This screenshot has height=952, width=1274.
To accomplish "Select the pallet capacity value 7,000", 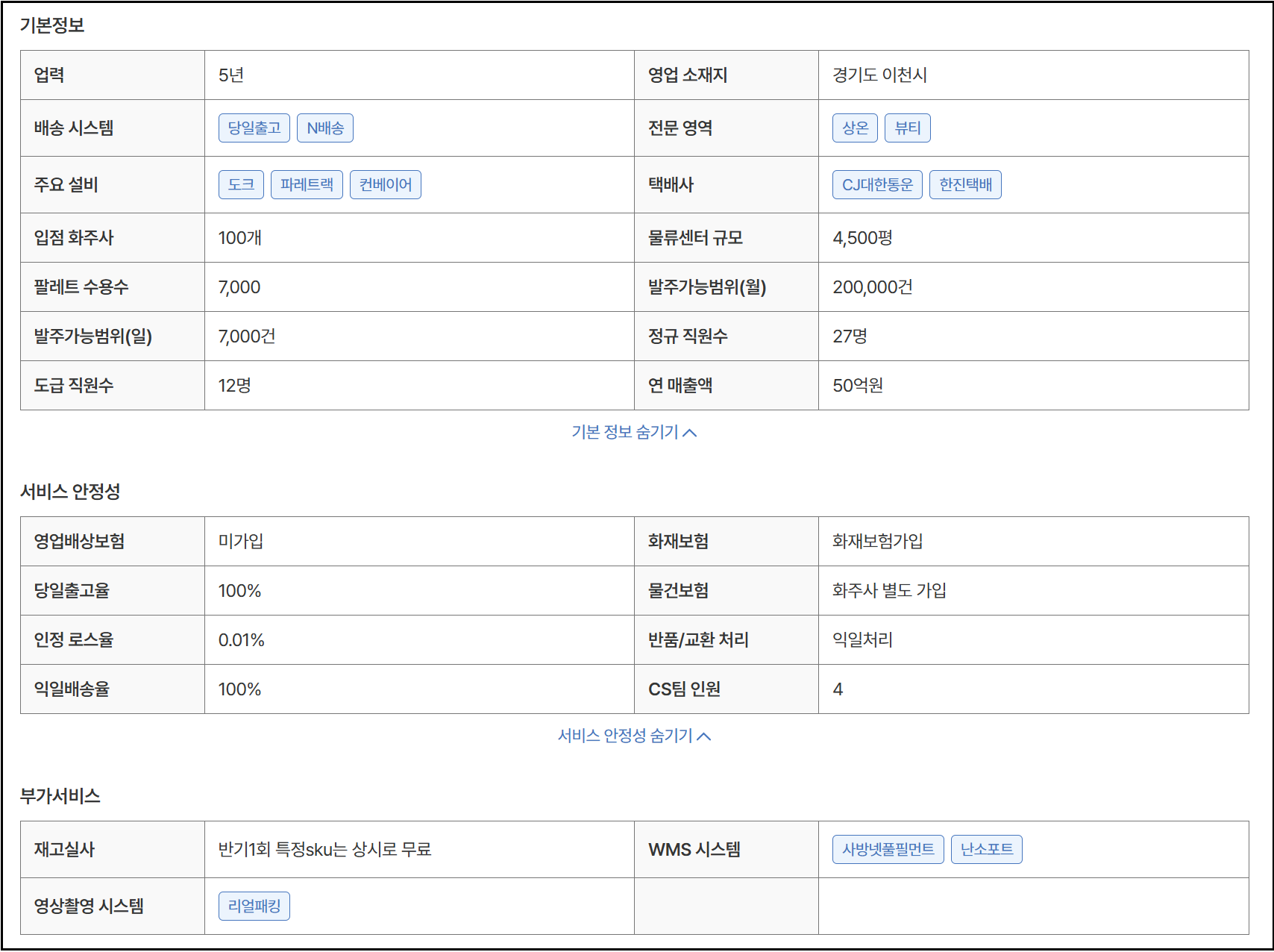I will pos(239,287).
